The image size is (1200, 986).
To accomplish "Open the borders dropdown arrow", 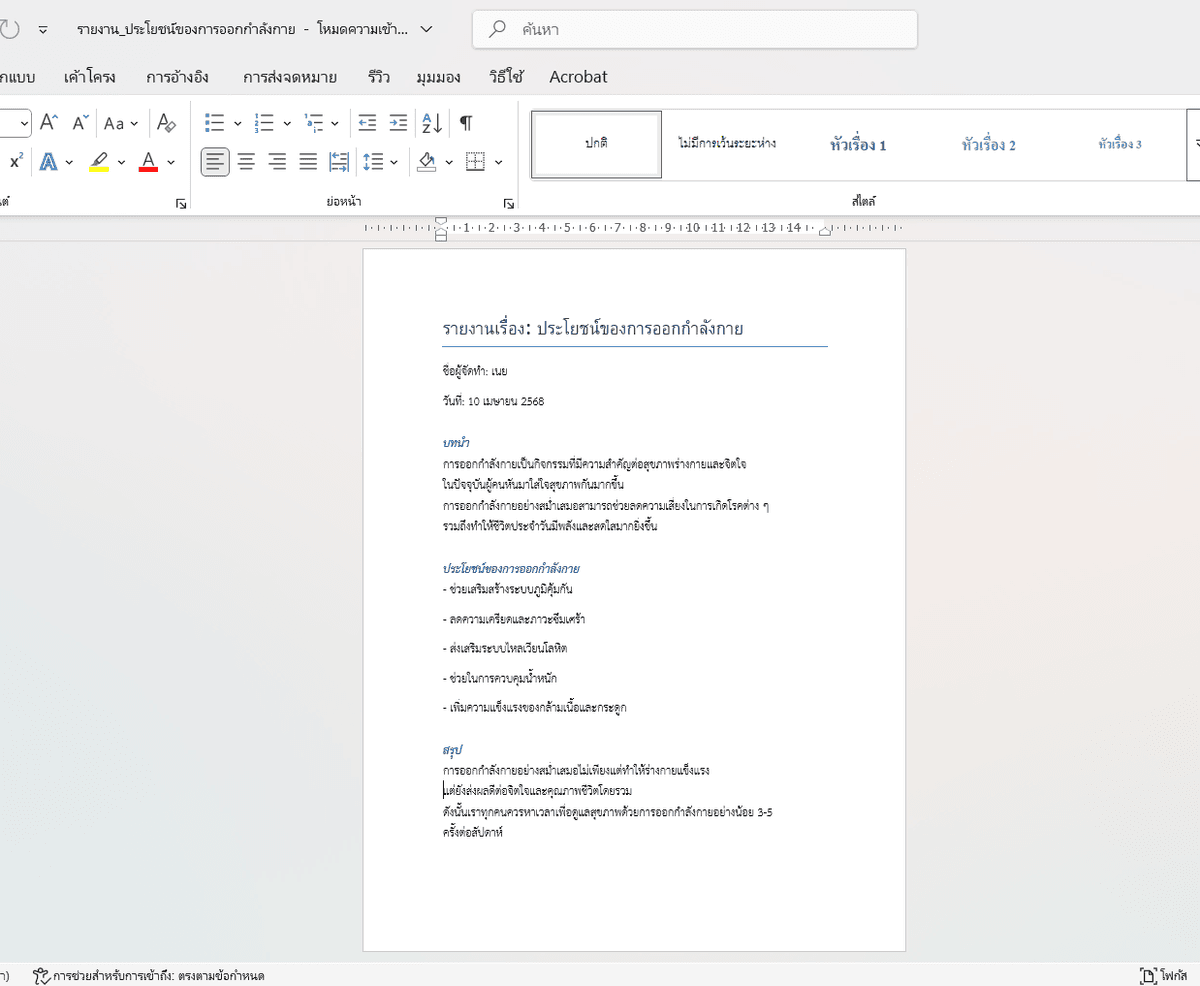I will [x=498, y=162].
